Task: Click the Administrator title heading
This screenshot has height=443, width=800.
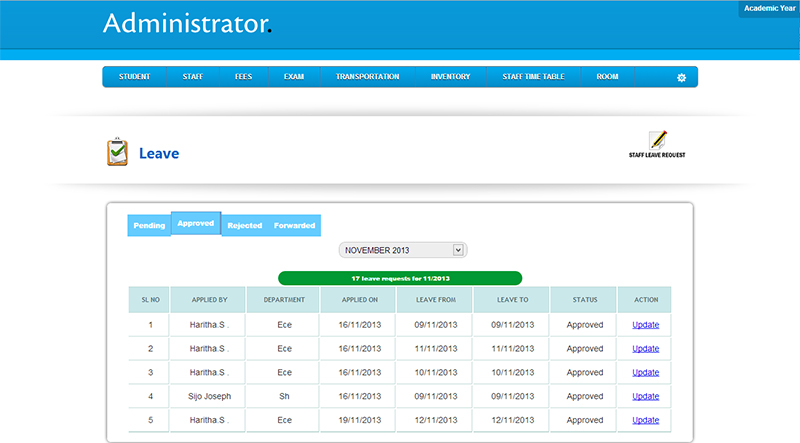Action: (187, 24)
